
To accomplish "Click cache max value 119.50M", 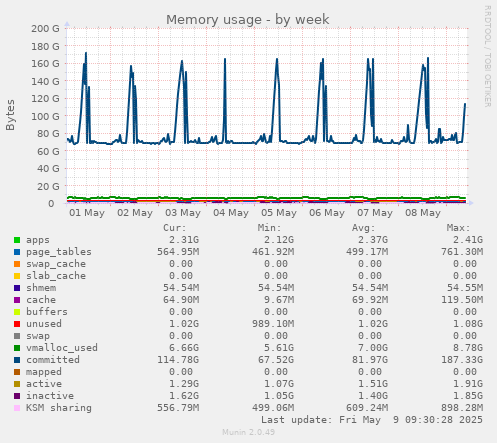I will tap(462, 300).
